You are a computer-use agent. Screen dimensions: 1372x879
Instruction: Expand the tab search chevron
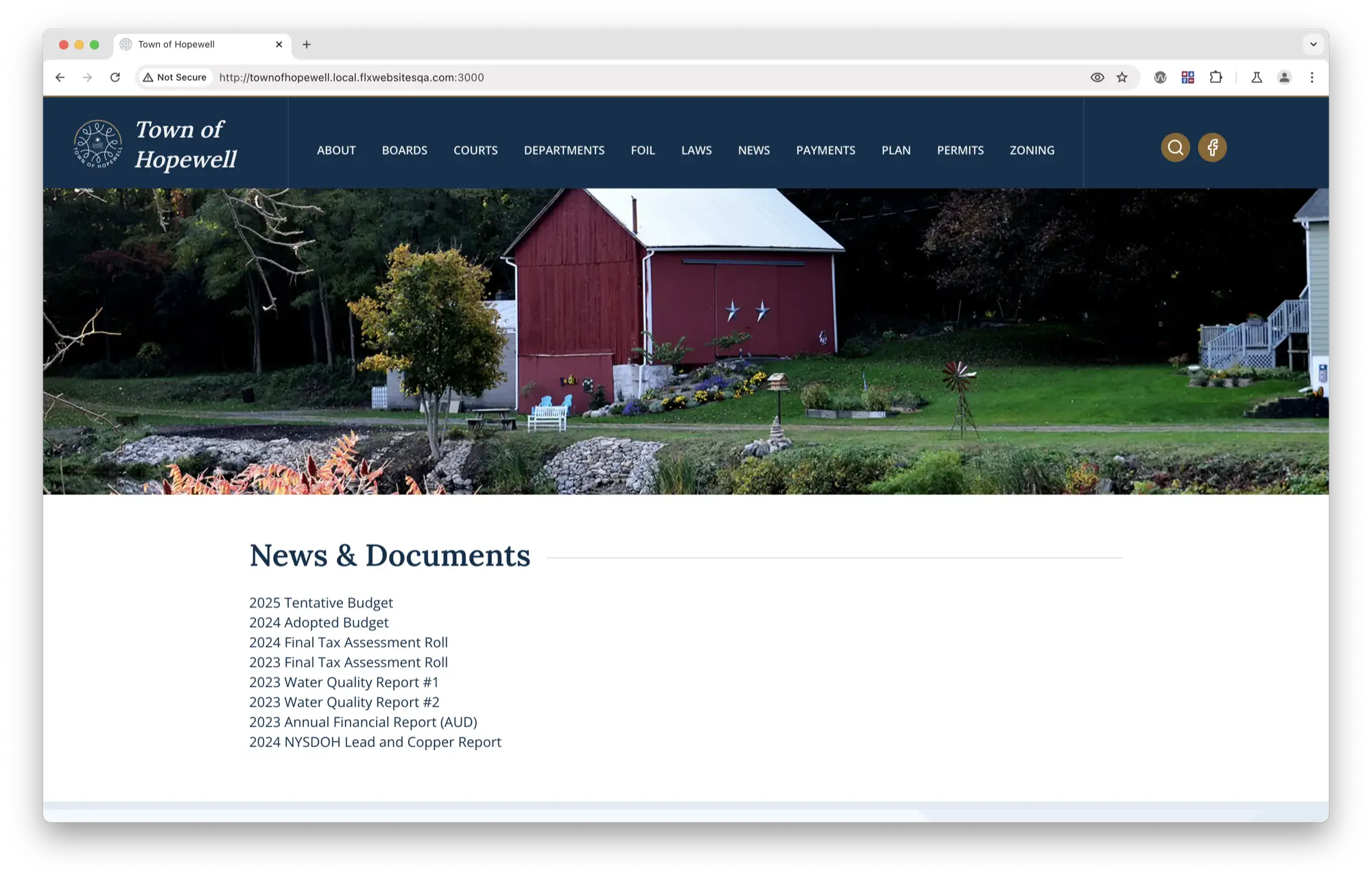(1313, 45)
